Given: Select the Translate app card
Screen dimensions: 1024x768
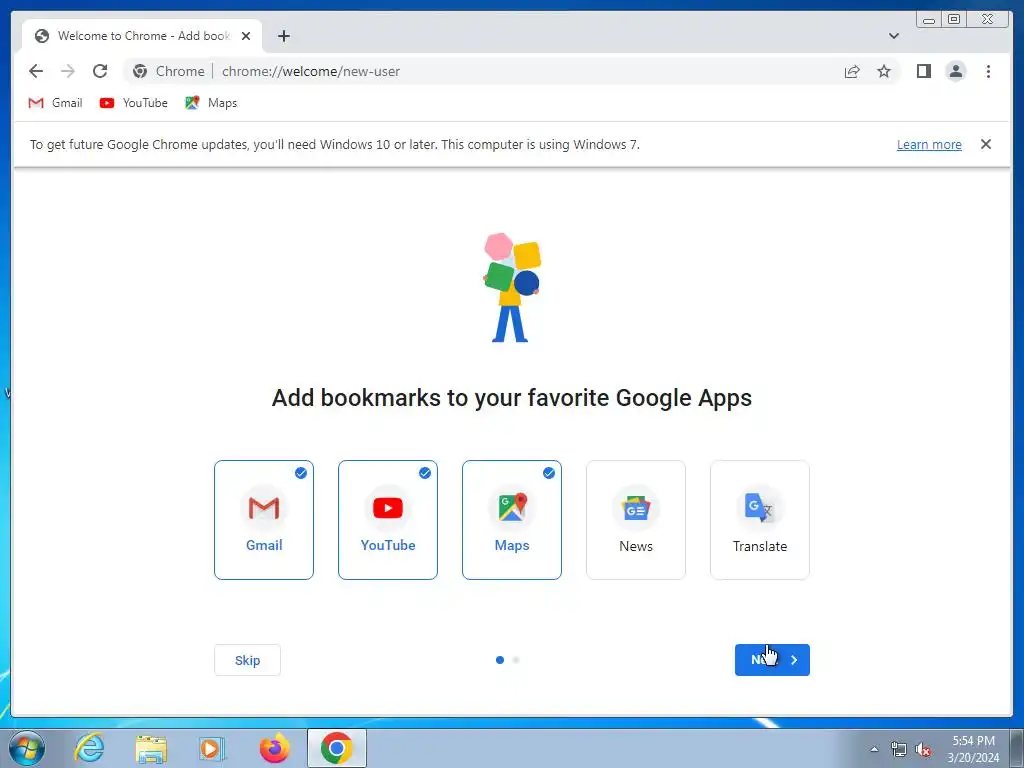Looking at the screenshot, I should point(760,520).
